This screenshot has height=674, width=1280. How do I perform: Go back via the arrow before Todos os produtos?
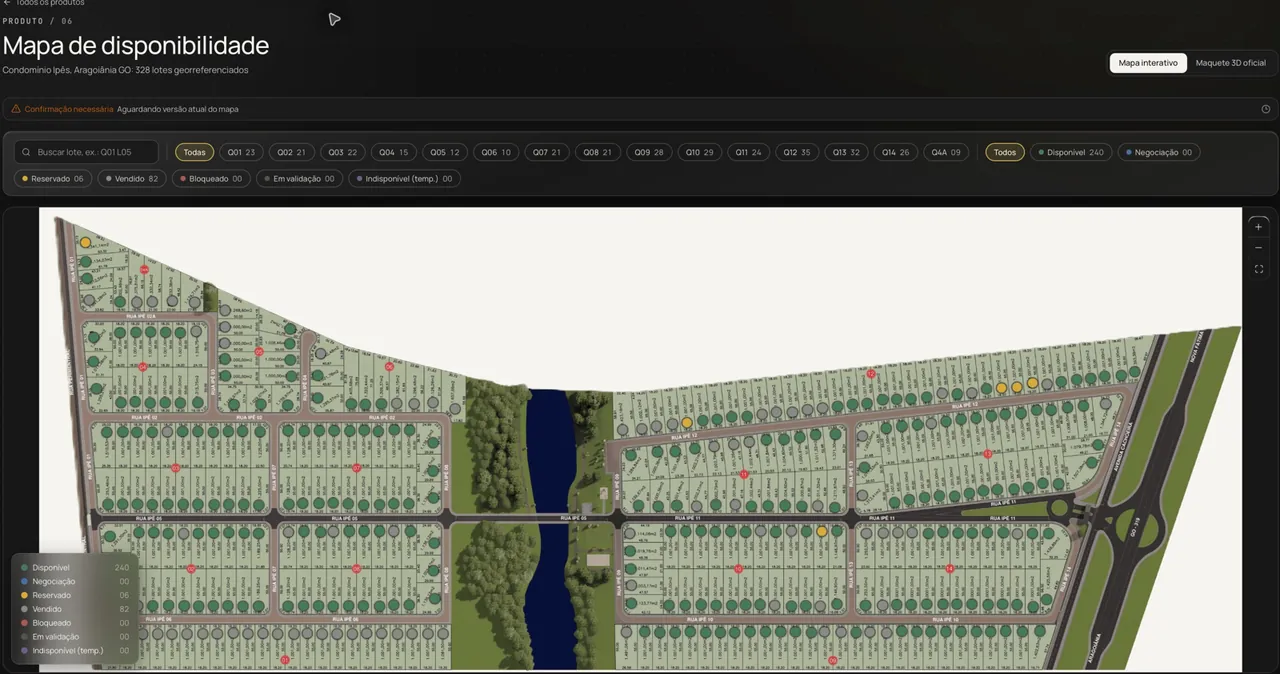(x=7, y=3)
